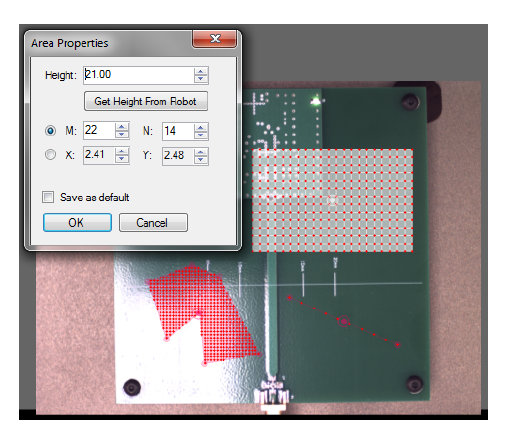
Task: Decrease Height value with down arrow
Action: point(201,79)
